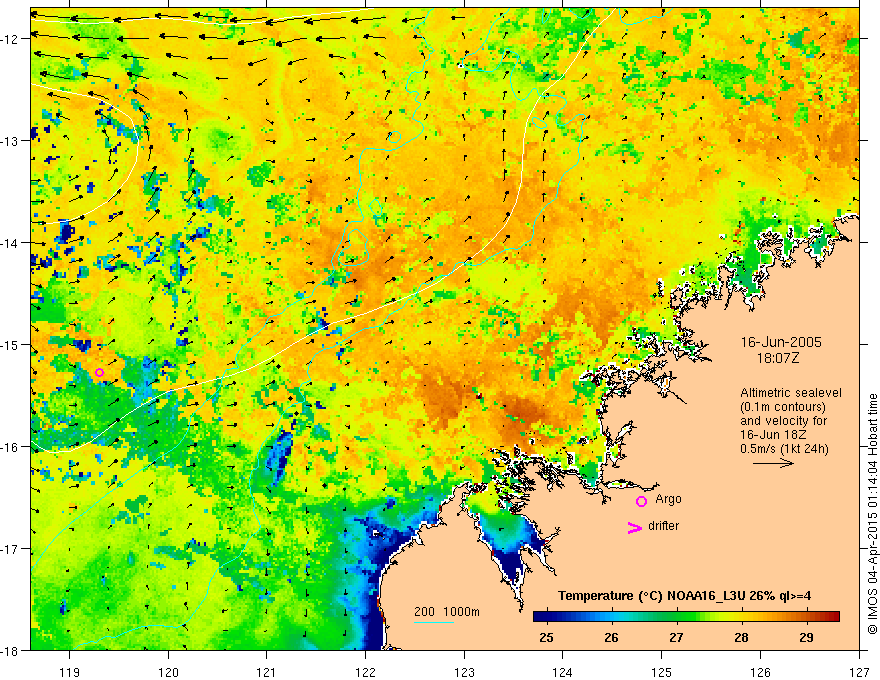Click the temperature colorbar near 25

coord(546,617)
